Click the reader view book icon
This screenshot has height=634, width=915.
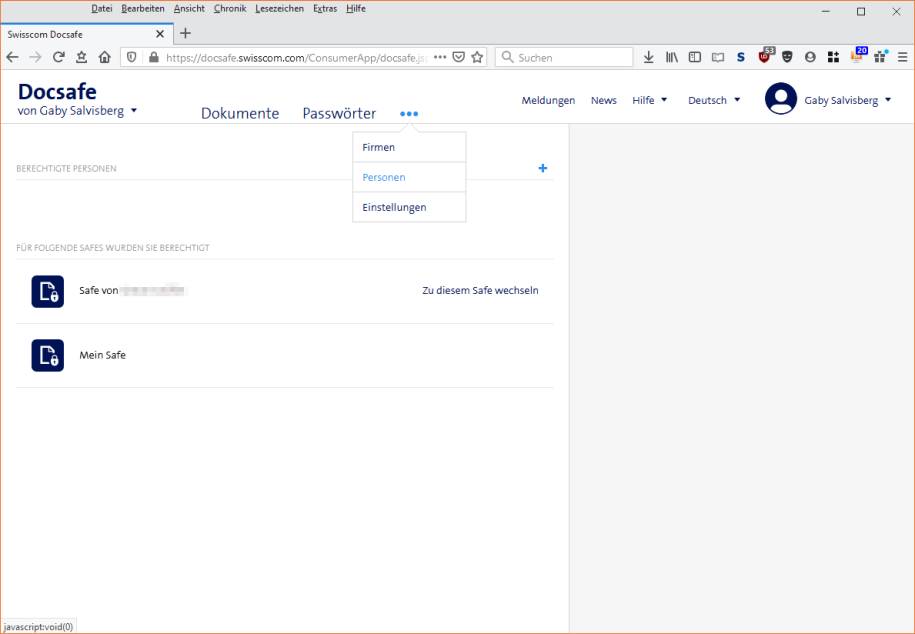coord(718,57)
